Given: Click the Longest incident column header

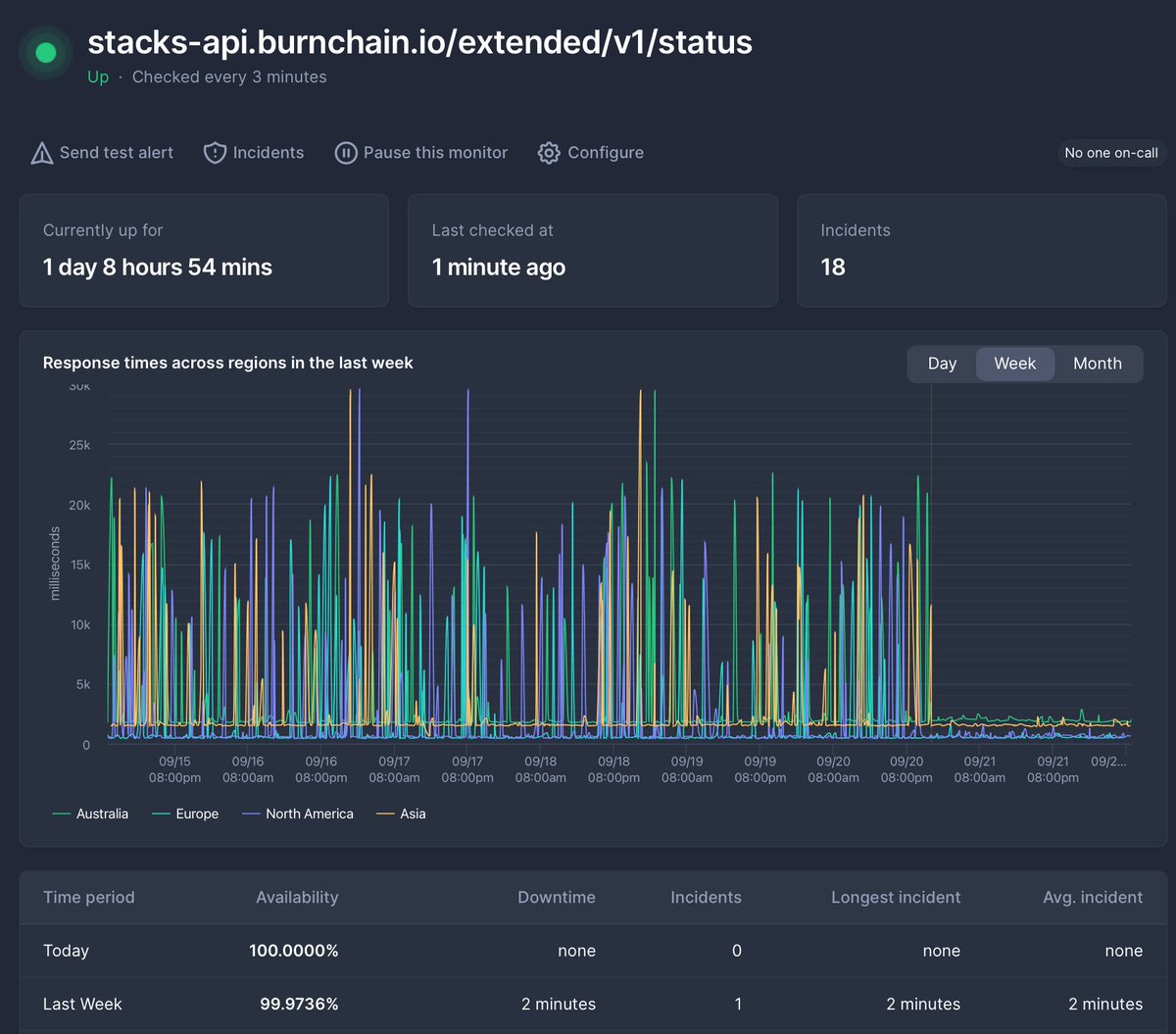Looking at the screenshot, I should (x=896, y=897).
